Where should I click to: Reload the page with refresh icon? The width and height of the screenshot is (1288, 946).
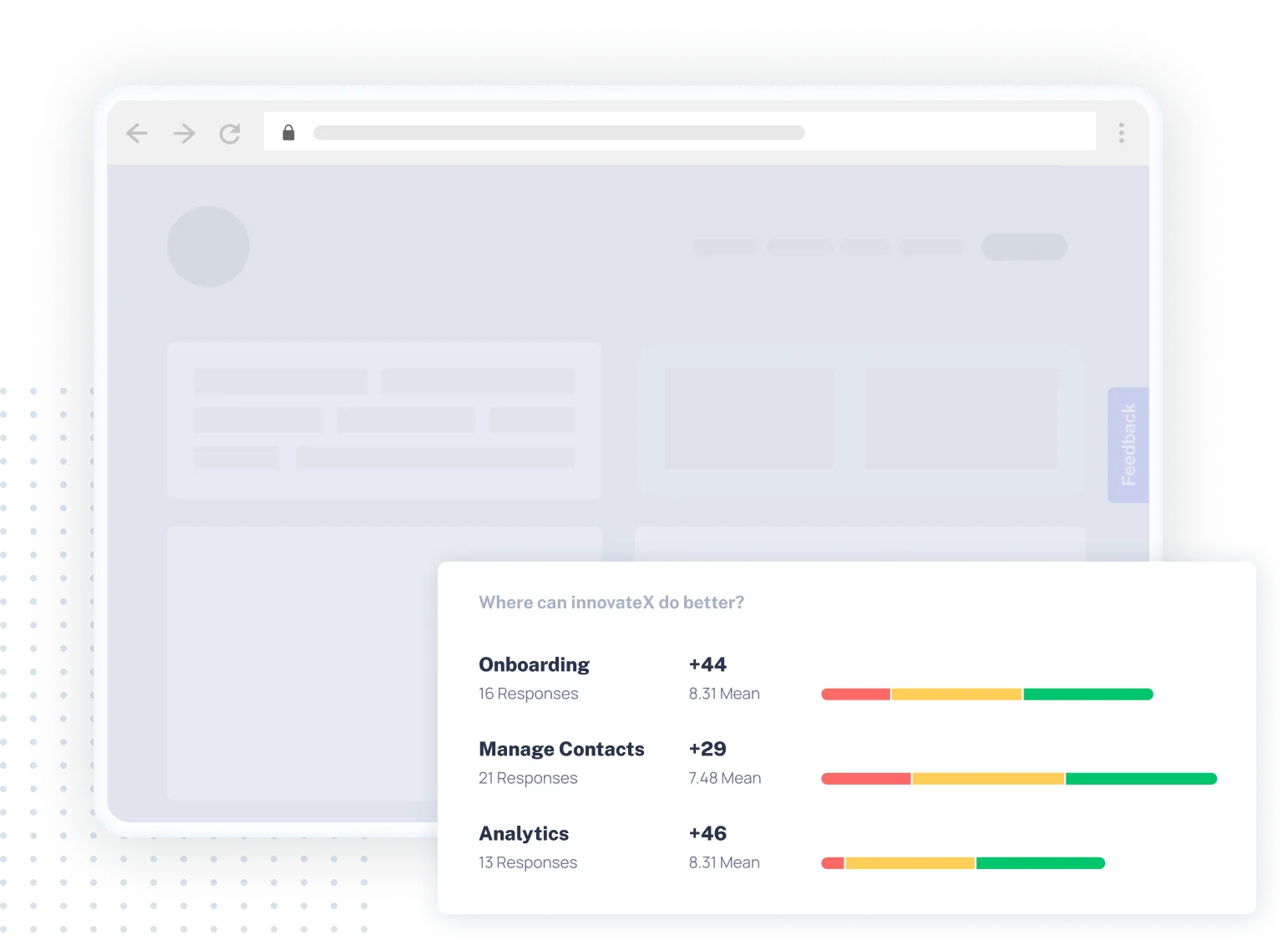click(x=230, y=133)
